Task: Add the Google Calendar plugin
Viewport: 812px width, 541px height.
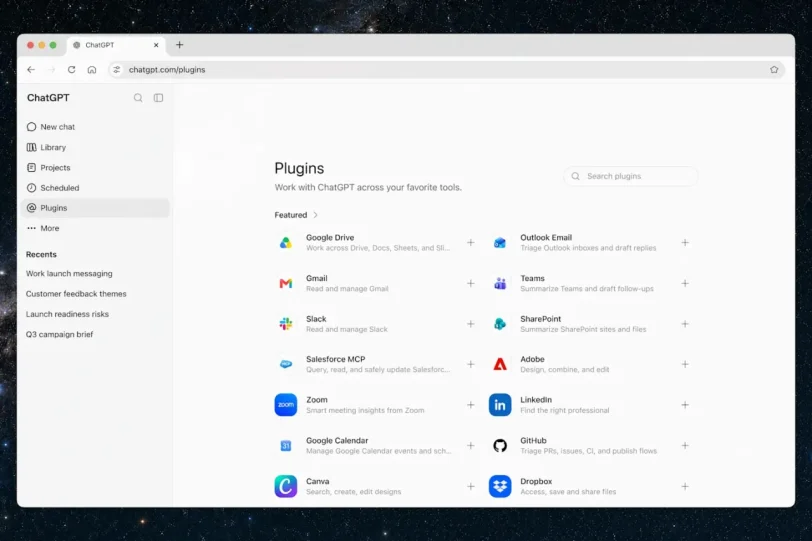Action: click(x=470, y=446)
